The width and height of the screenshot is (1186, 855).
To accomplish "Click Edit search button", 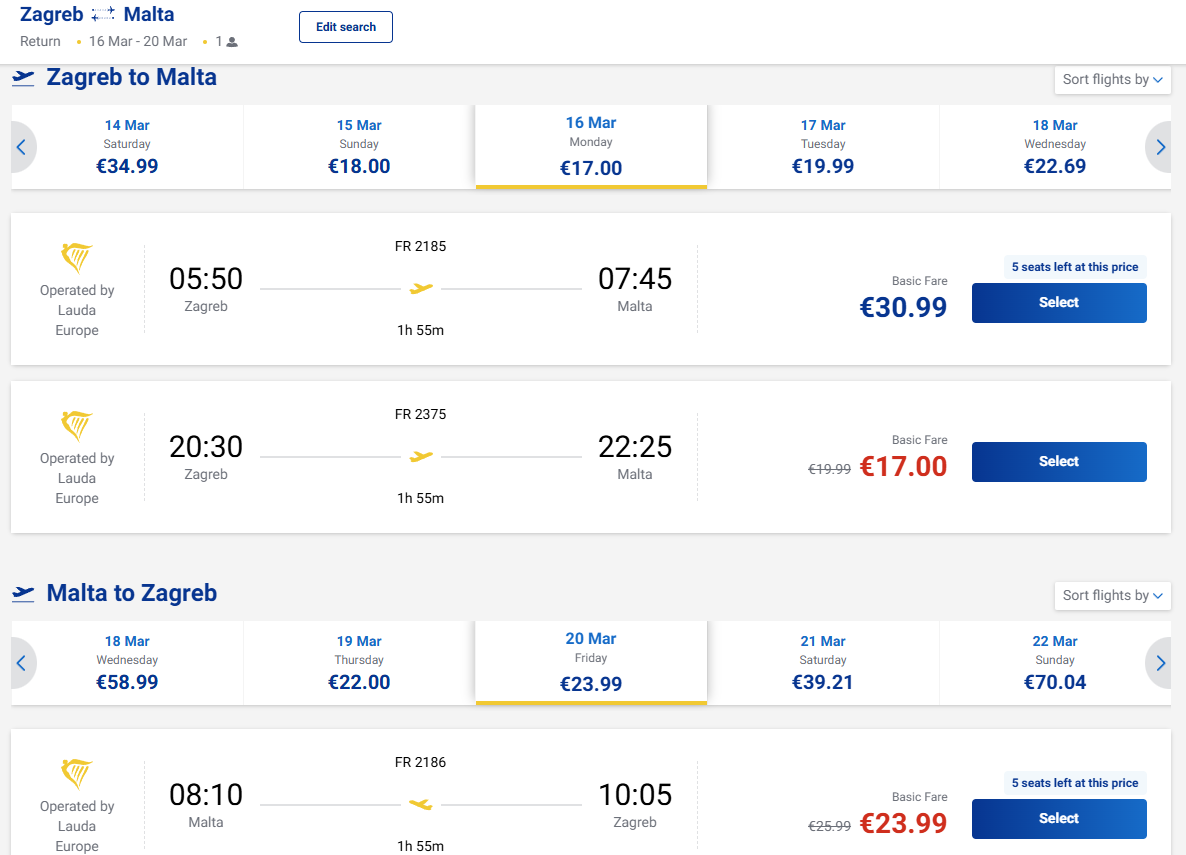I will [x=346, y=27].
